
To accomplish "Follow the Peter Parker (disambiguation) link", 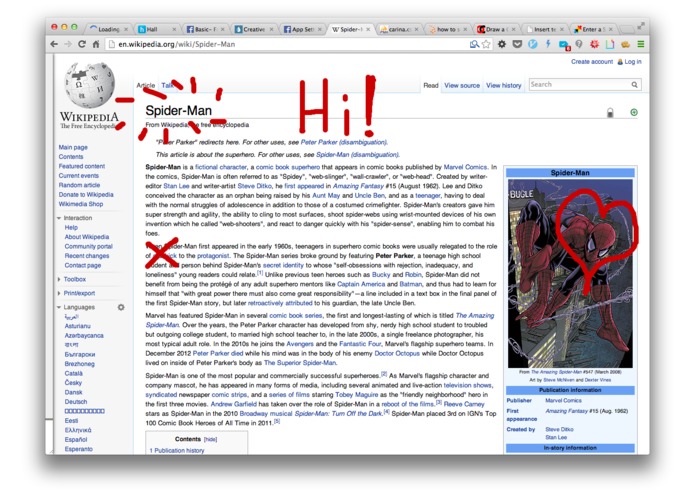I will 344,142.
